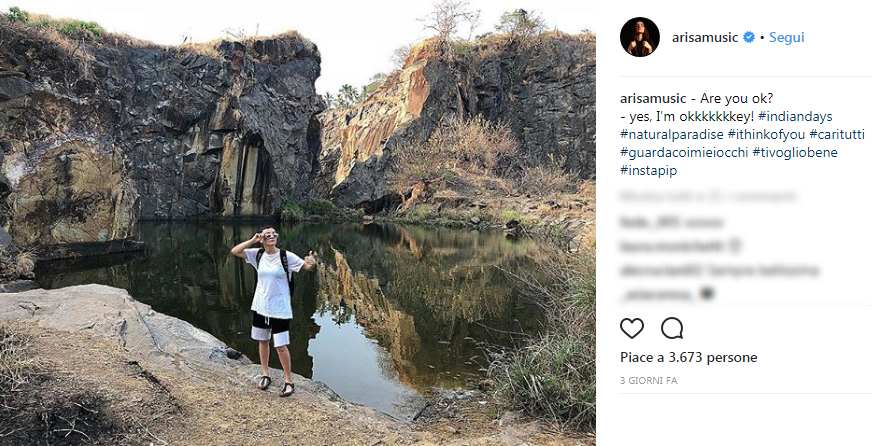
Task: Click the blue verified badge
Action: 748,38
